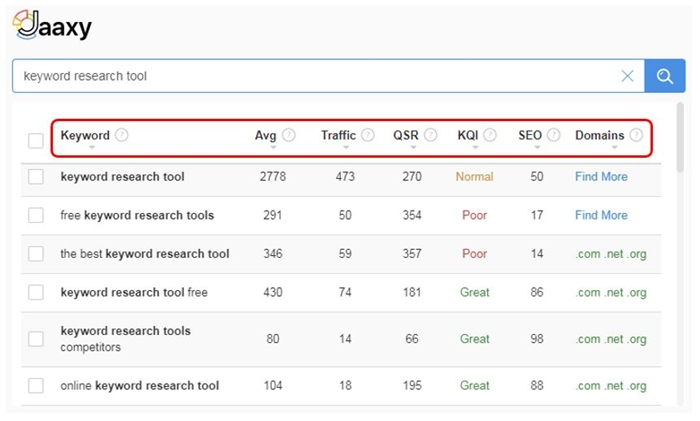The width and height of the screenshot is (700, 421).
Task: Open help icon next to SEO header
Action: click(x=554, y=135)
